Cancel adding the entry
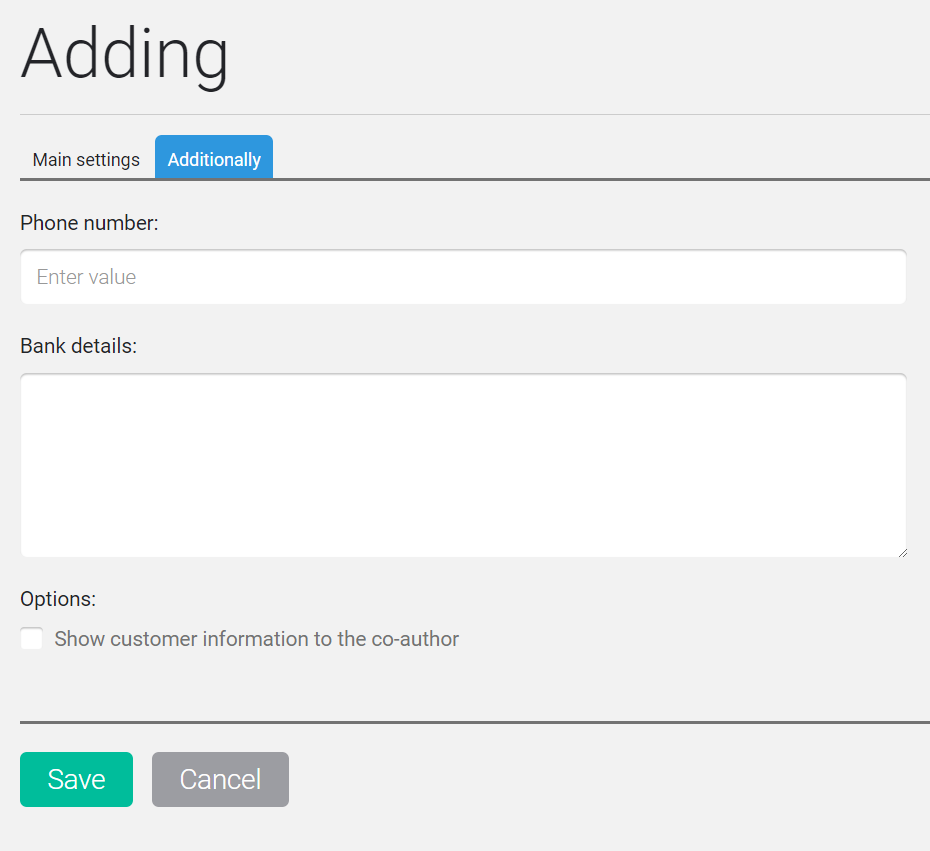 [x=220, y=779]
